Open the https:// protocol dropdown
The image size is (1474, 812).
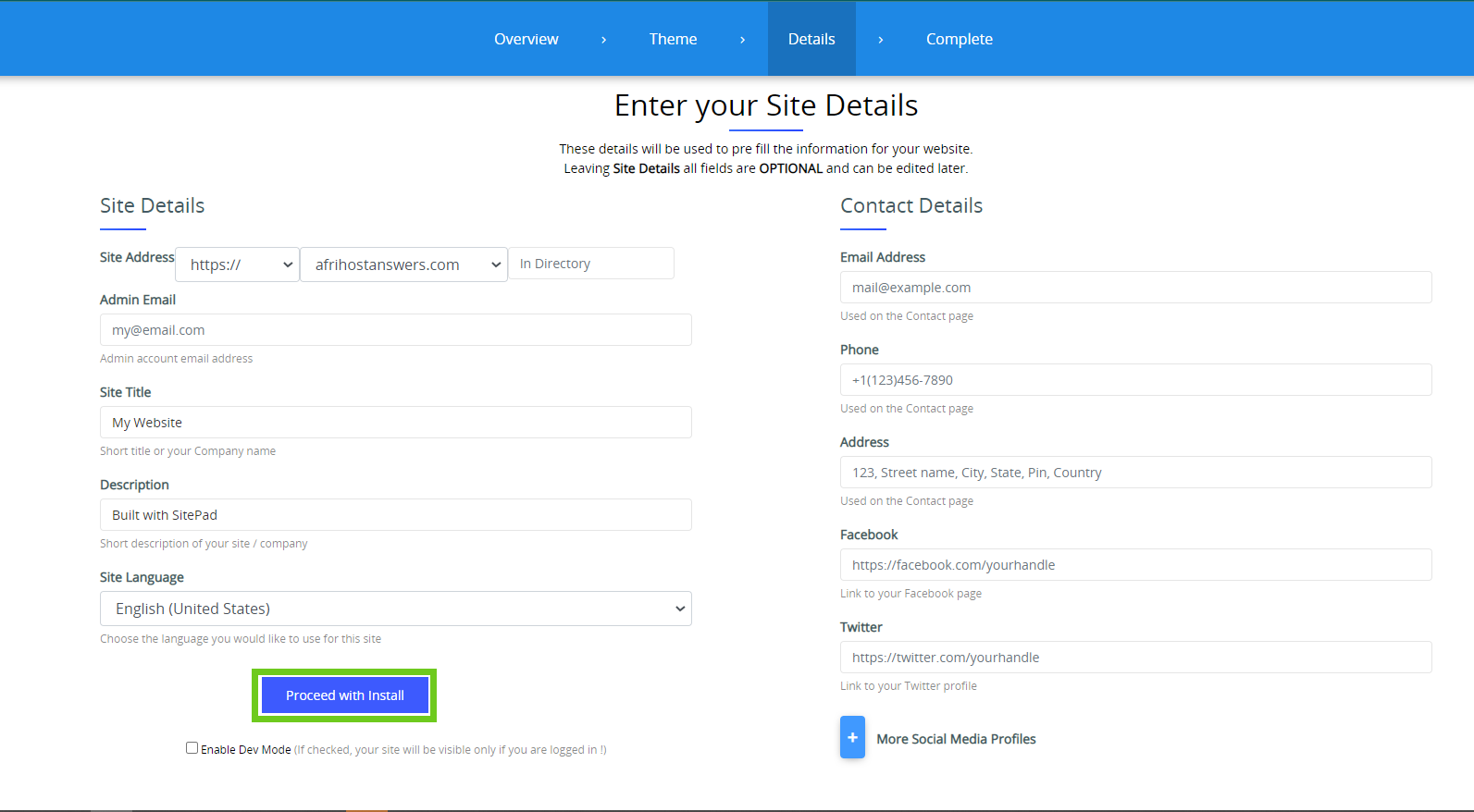[x=237, y=265]
